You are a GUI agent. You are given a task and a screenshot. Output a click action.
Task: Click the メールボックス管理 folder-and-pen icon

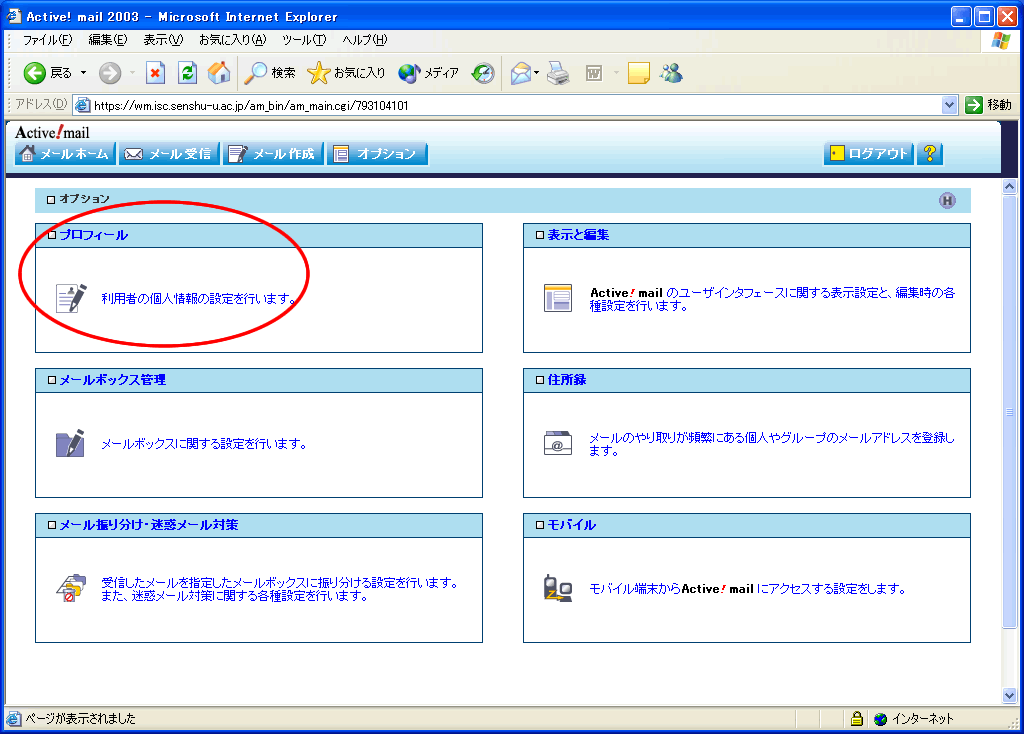coord(70,443)
